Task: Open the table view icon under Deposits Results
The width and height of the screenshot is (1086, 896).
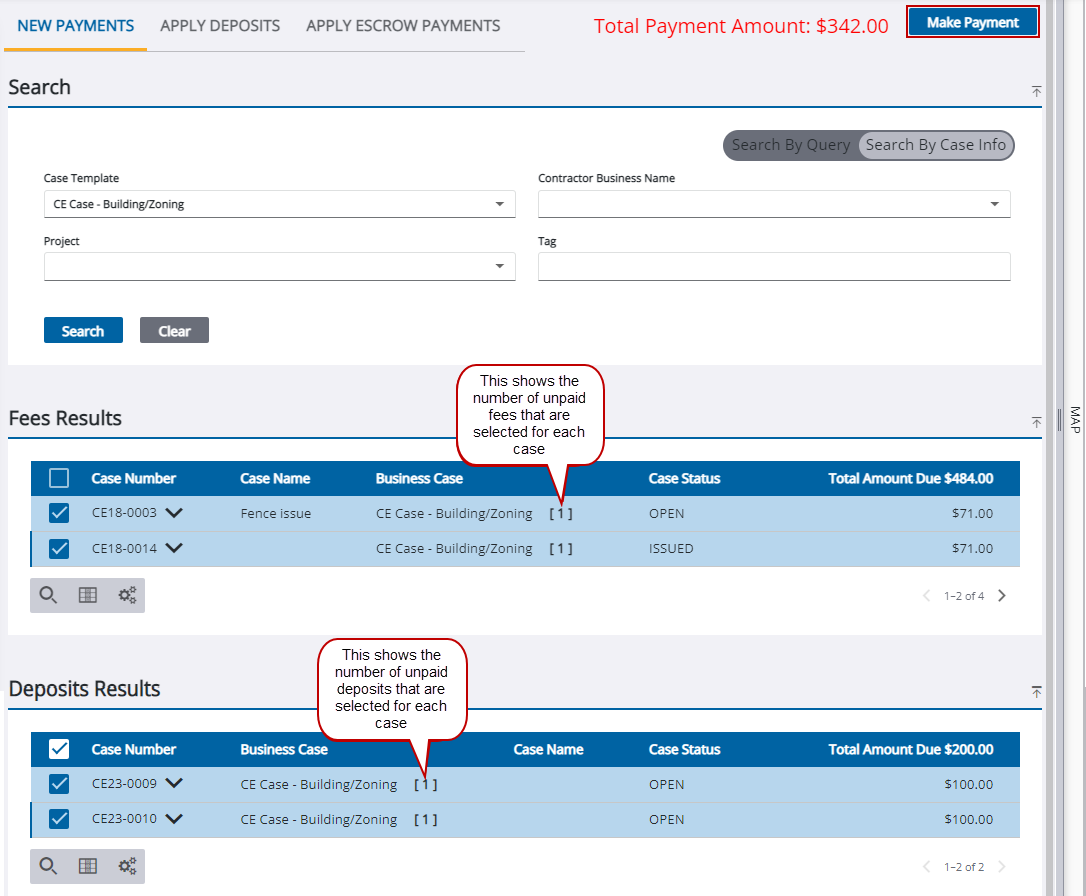Action: point(87,866)
